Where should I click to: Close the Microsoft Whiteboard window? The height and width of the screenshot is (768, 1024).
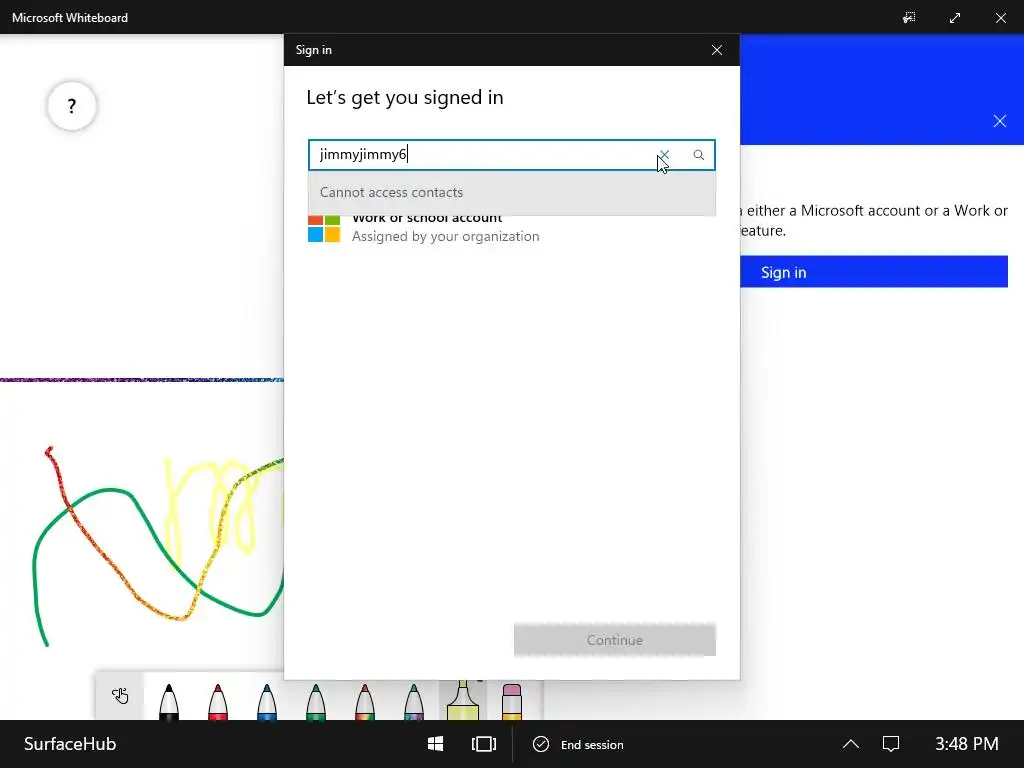pos(1000,18)
